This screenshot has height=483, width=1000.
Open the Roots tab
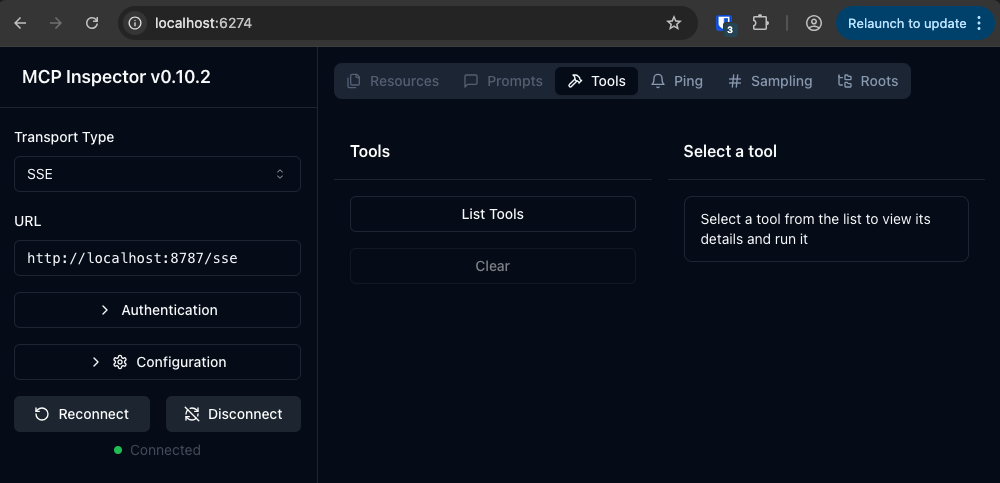click(x=867, y=81)
